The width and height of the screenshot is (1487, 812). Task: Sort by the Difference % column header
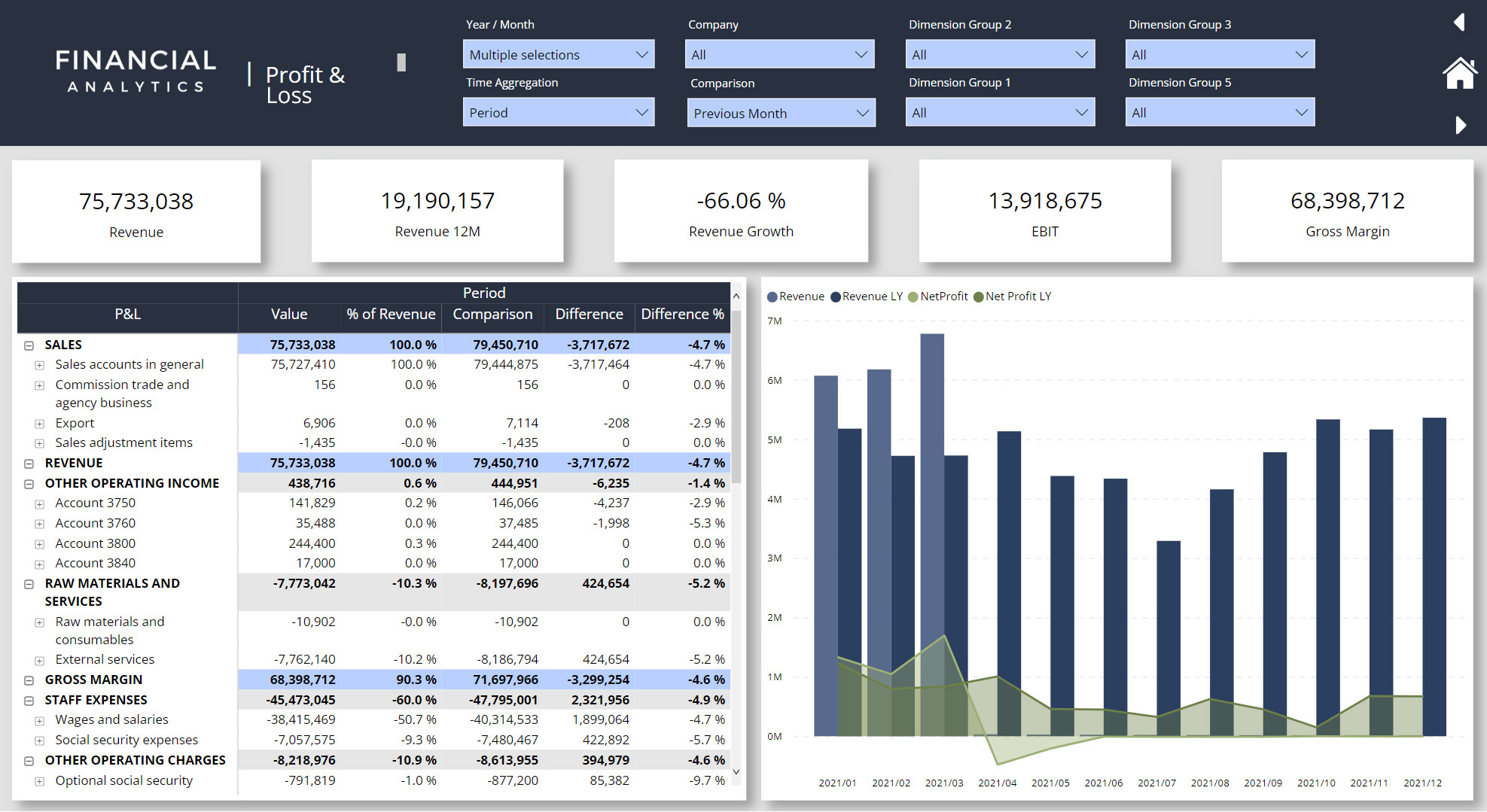[x=681, y=315]
